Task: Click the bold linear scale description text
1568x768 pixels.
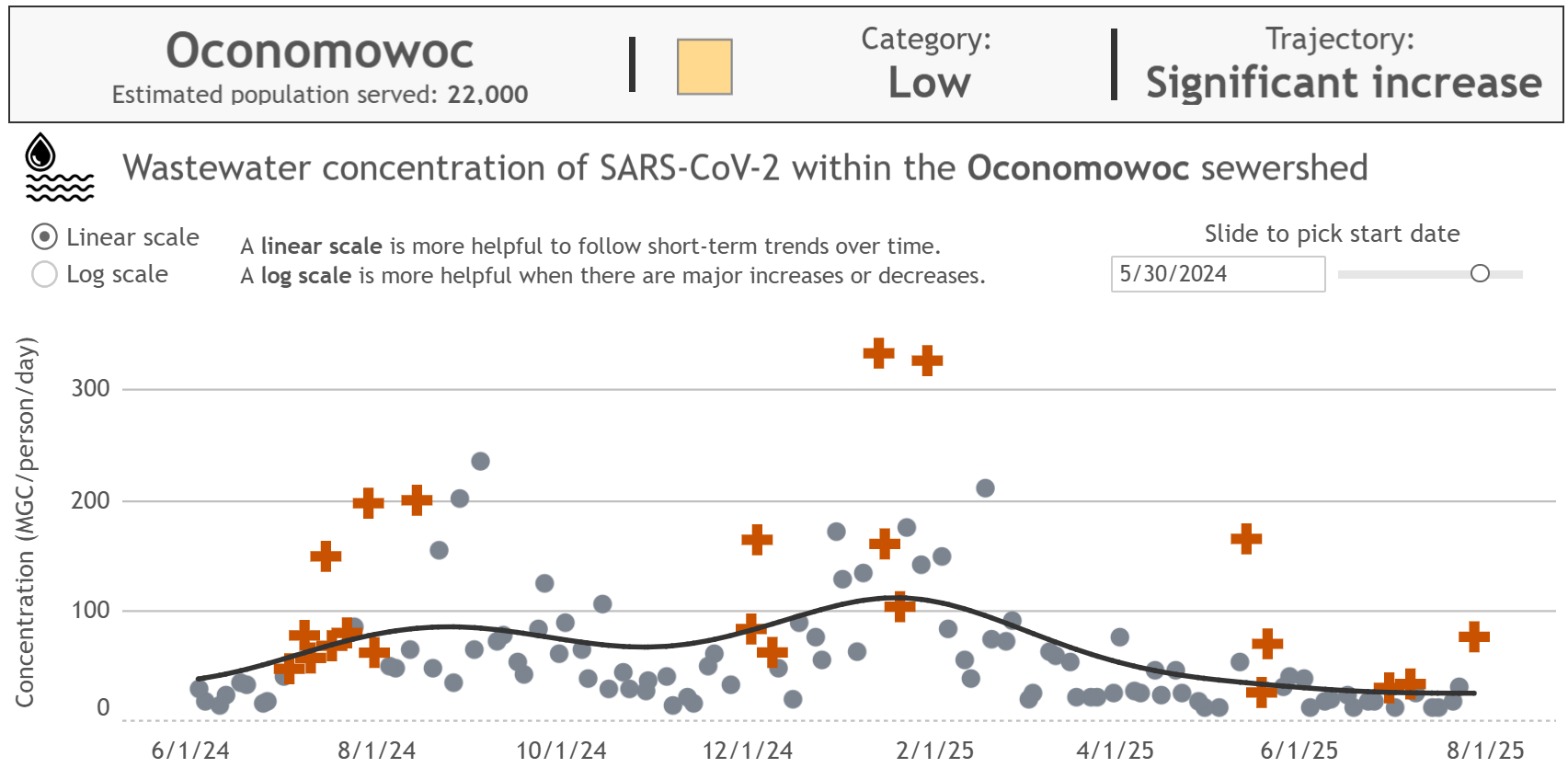Action: pos(322,246)
